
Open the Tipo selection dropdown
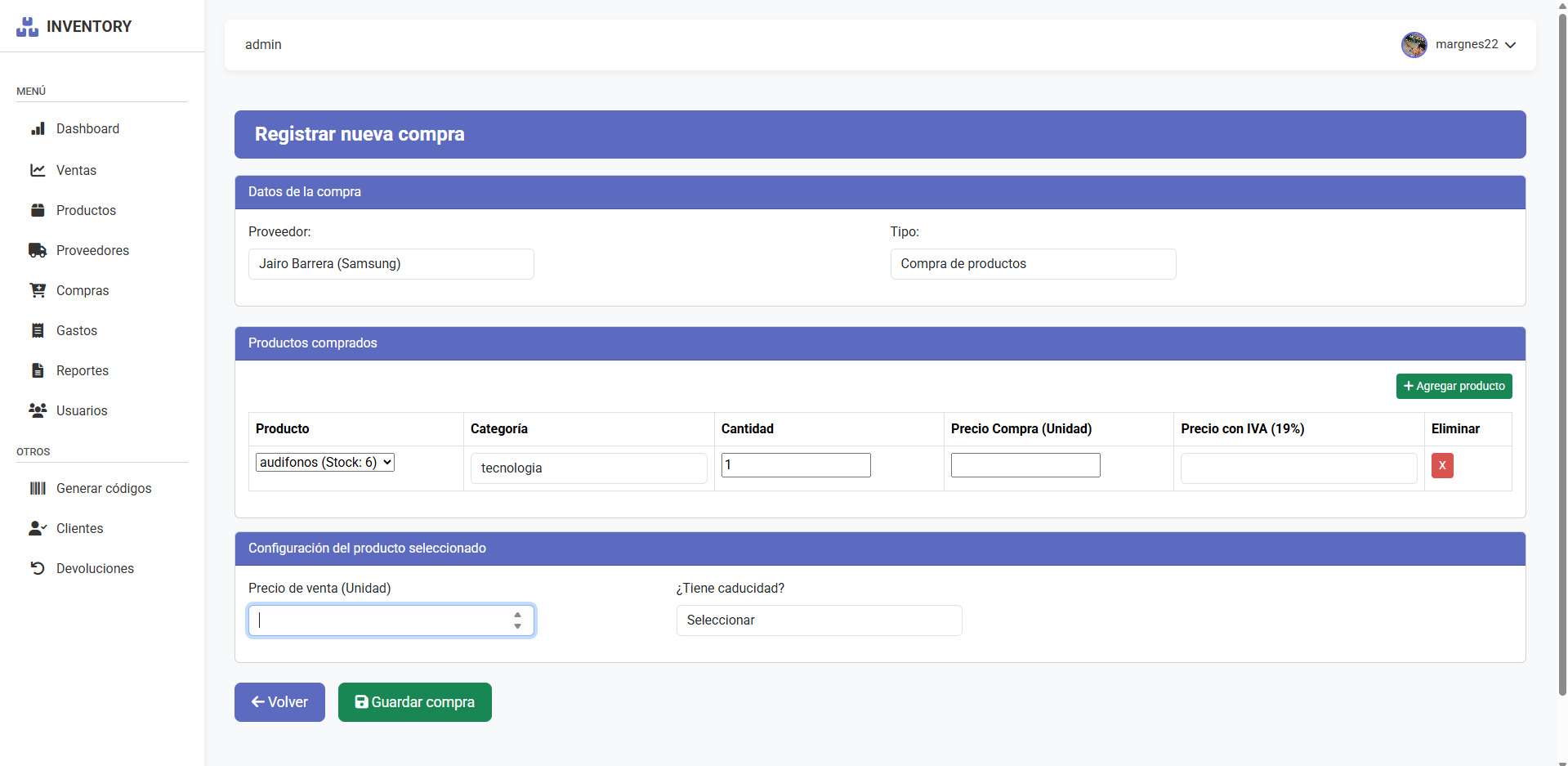click(x=1032, y=264)
